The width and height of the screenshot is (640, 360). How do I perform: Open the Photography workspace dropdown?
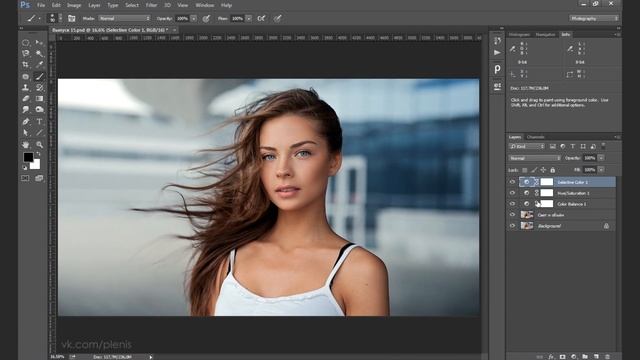[594, 18]
